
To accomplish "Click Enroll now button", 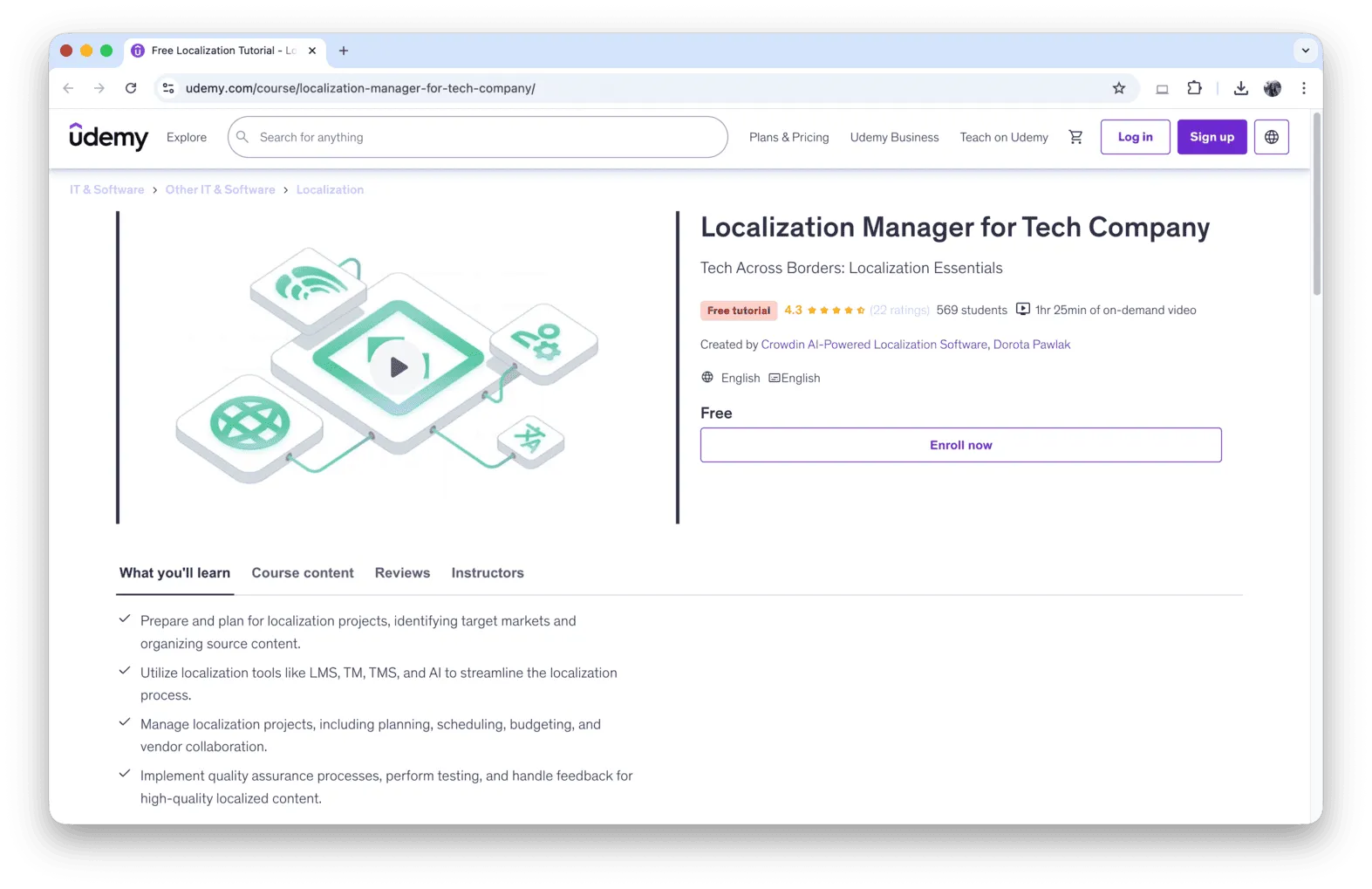I will tap(961, 445).
